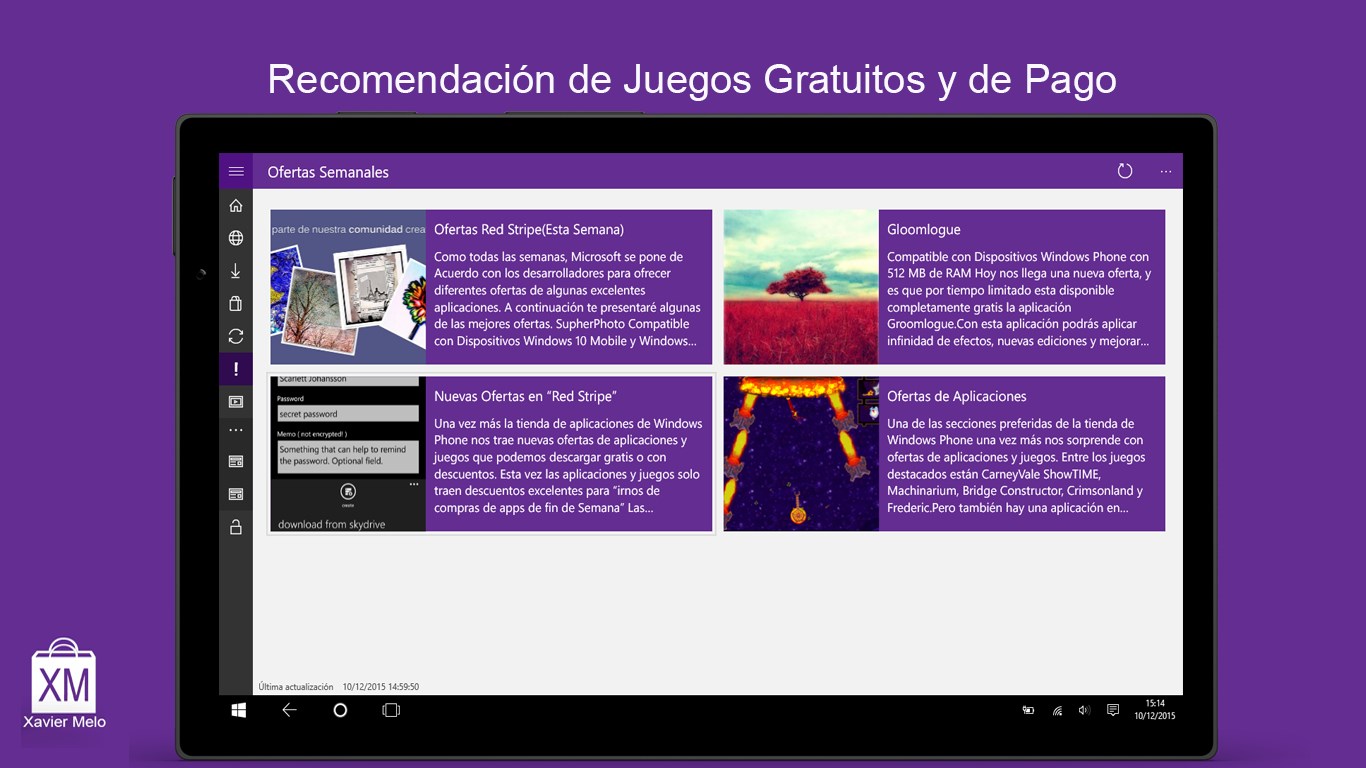Screen dimensions: 1366x768
Task: Open Task View in the taskbar
Action: (x=391, y=710)
